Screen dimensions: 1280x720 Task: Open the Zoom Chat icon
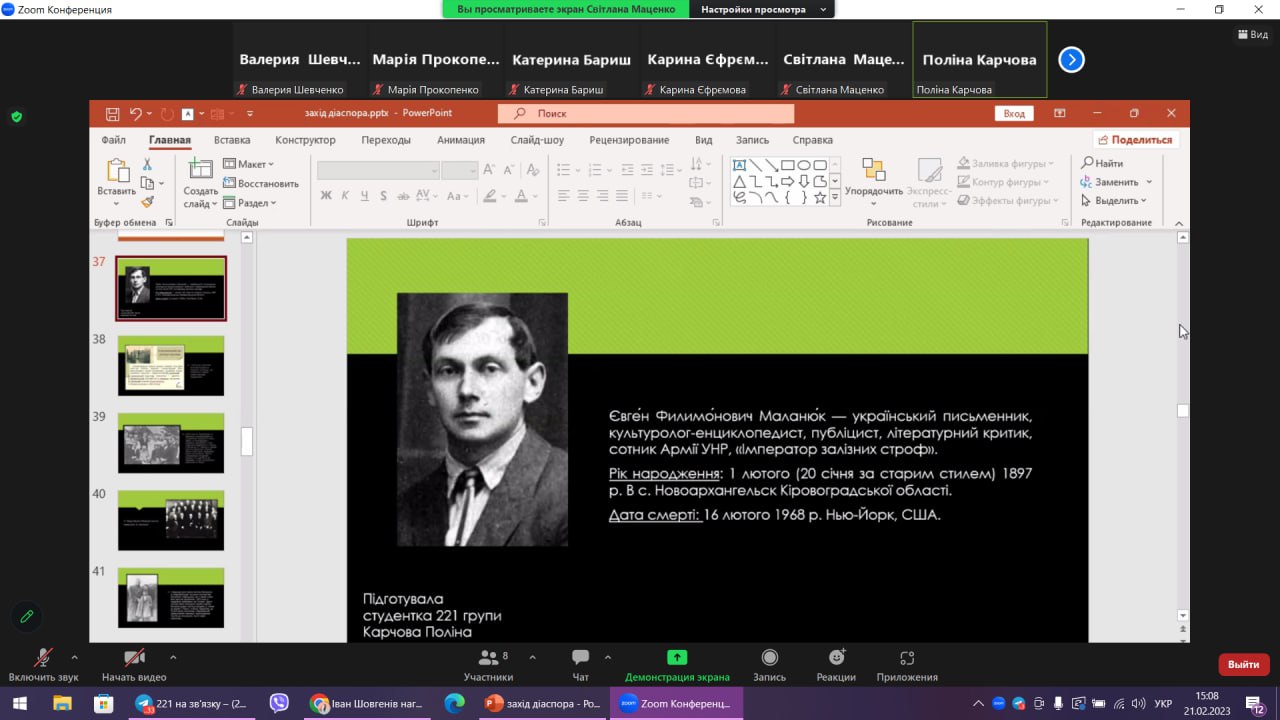tap(580, 658)
